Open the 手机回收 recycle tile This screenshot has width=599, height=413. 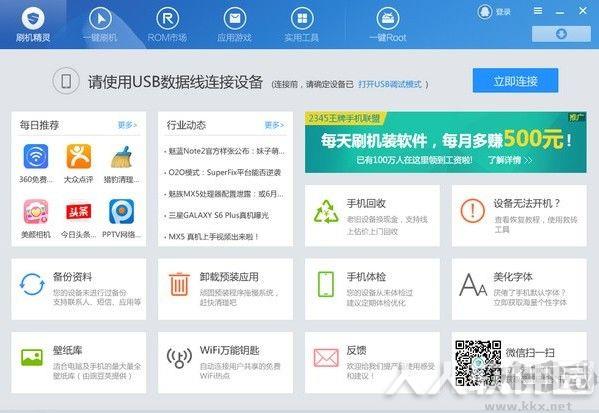(x=372, y=216)
